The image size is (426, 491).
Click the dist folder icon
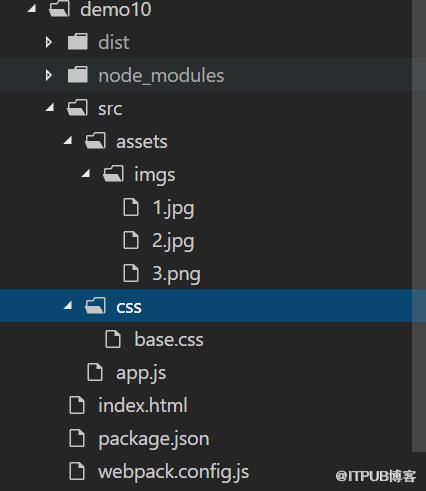tap(78, 42)
